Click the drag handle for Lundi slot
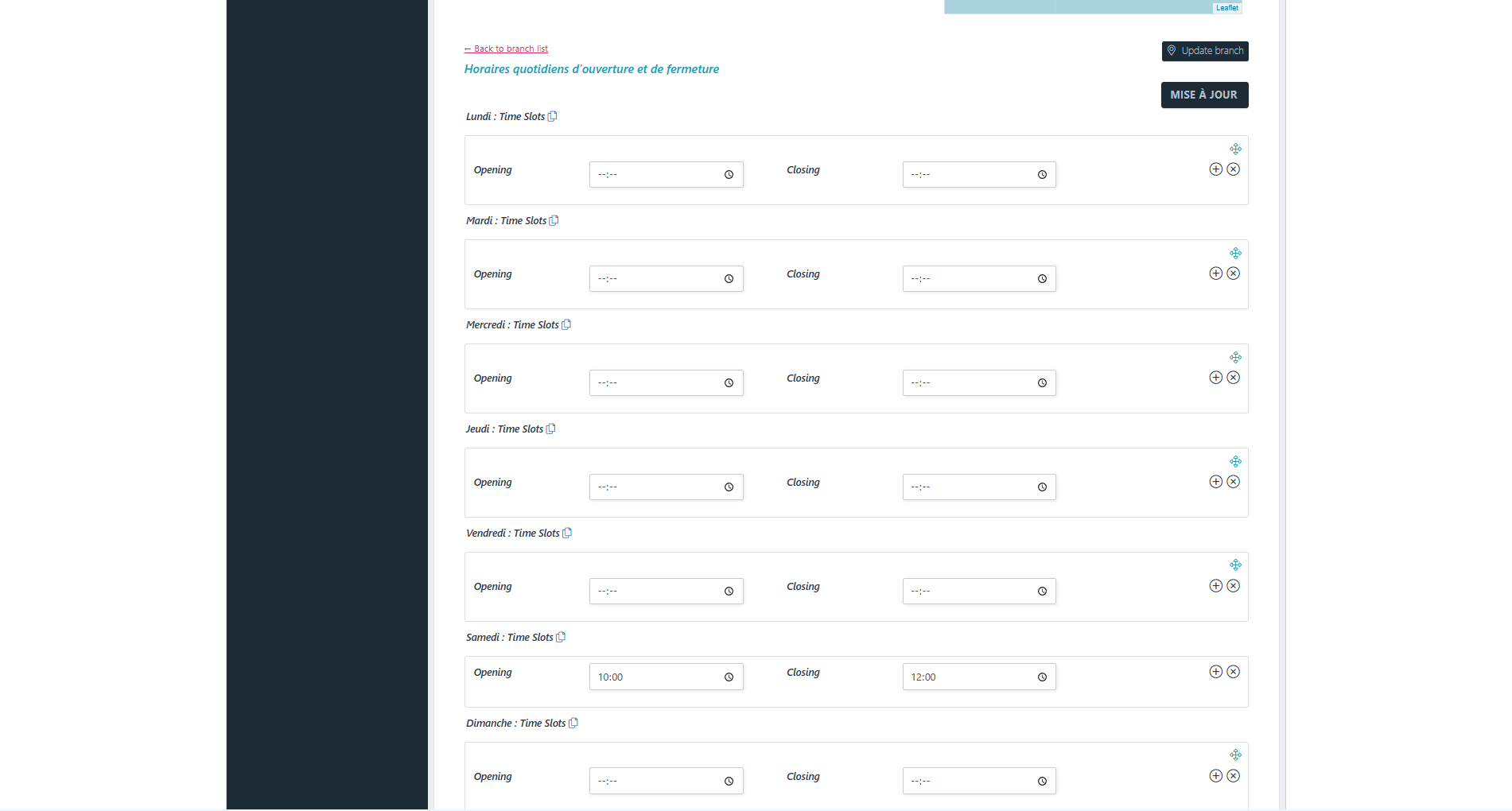 (x=1236, y=149)
